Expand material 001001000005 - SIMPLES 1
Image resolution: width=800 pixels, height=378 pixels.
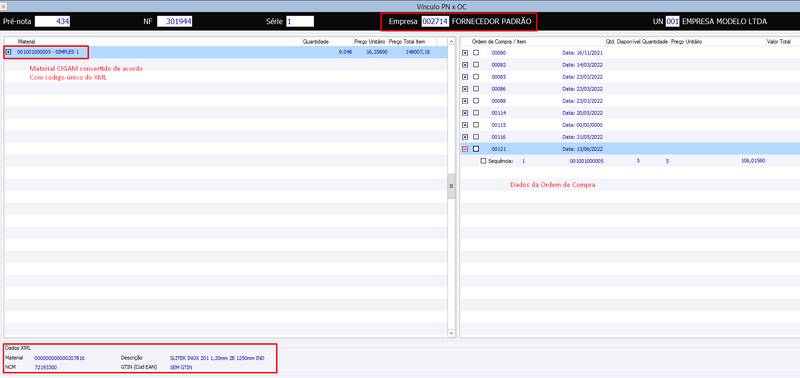pos(9,52)
